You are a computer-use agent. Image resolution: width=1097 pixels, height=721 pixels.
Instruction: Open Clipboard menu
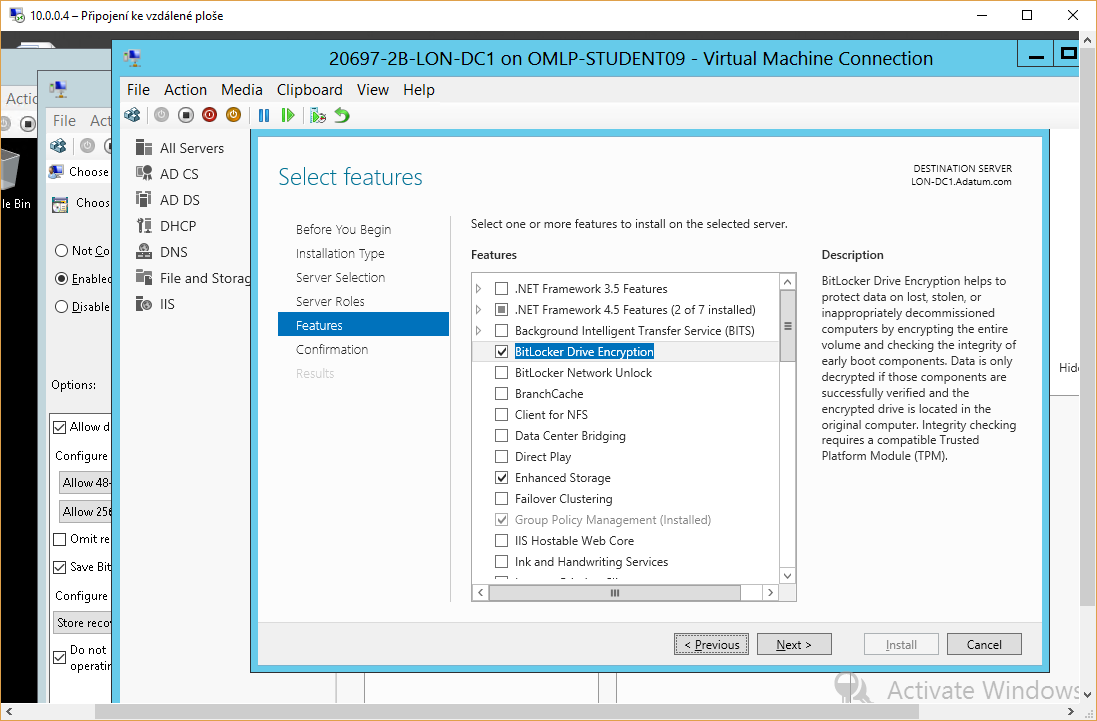click(x=309, y=90)
